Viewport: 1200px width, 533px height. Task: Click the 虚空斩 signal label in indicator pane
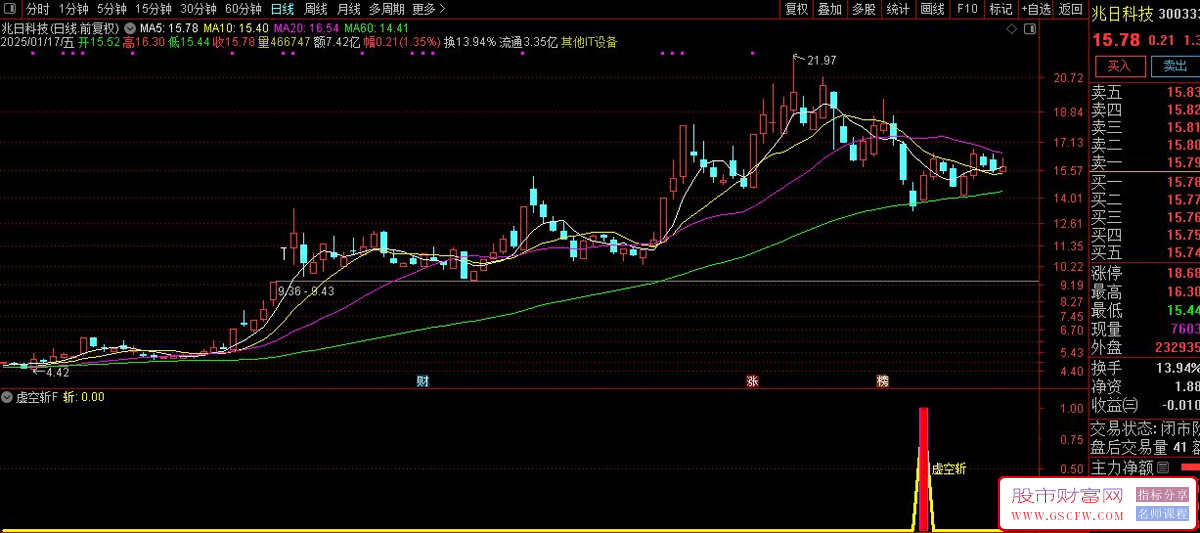949,468
